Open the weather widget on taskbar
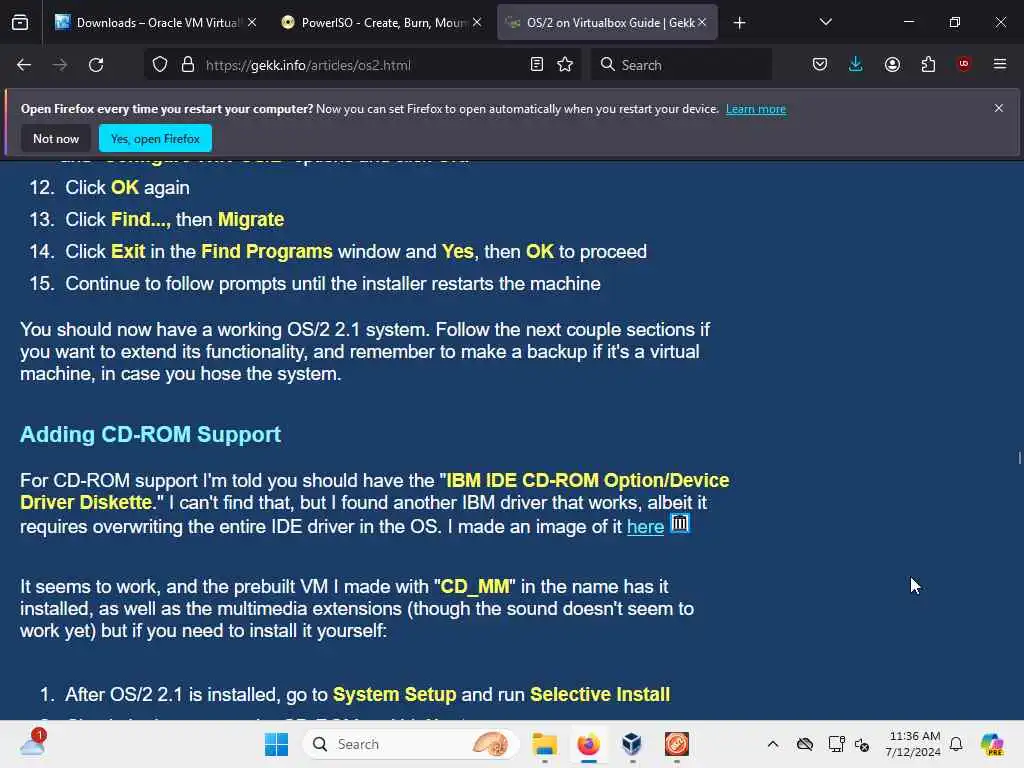The image size is (1024, 768). (33, 743)
